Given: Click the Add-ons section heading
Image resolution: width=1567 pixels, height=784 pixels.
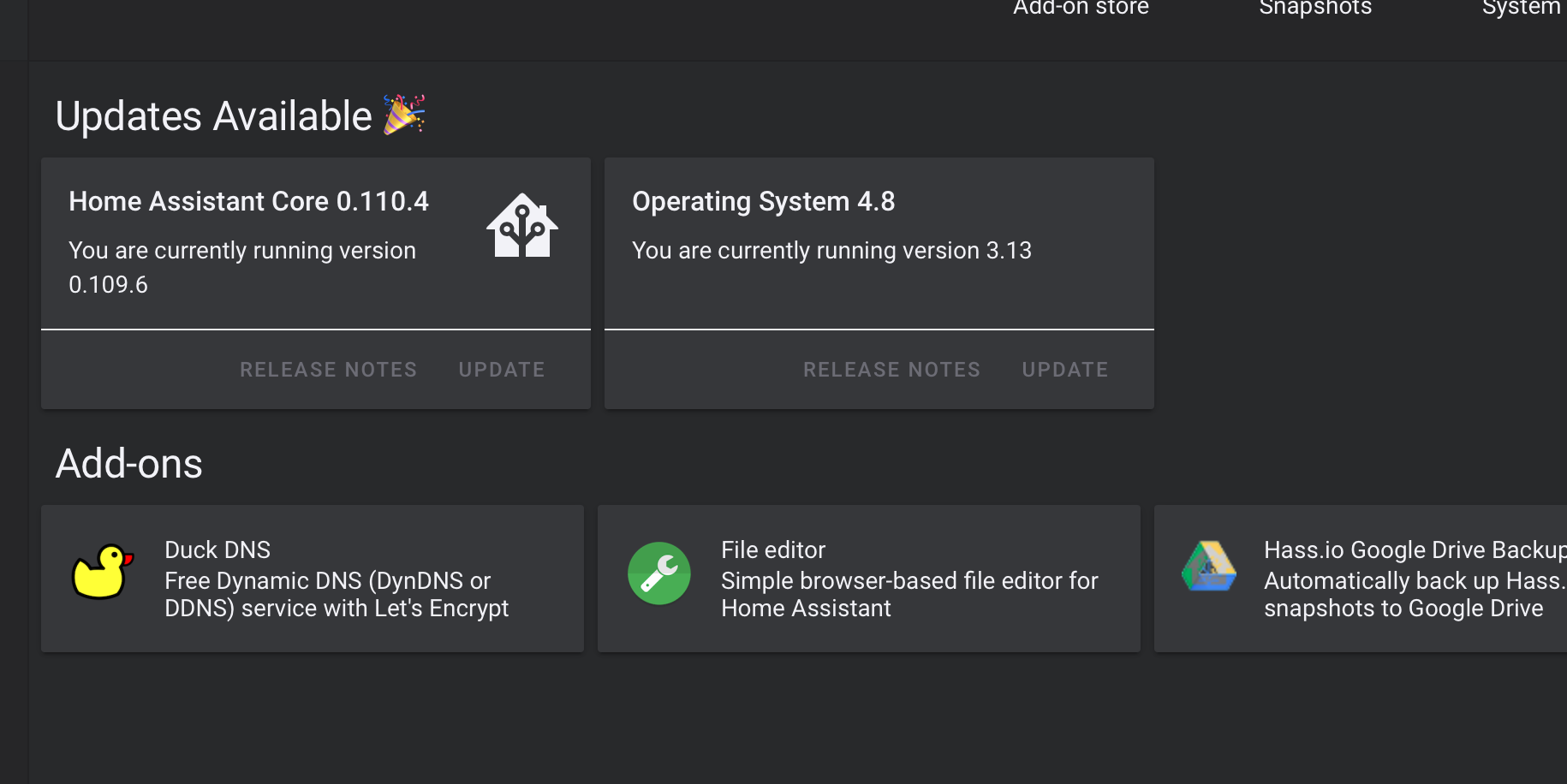Looking at the screenshot, I should [129, 464].
